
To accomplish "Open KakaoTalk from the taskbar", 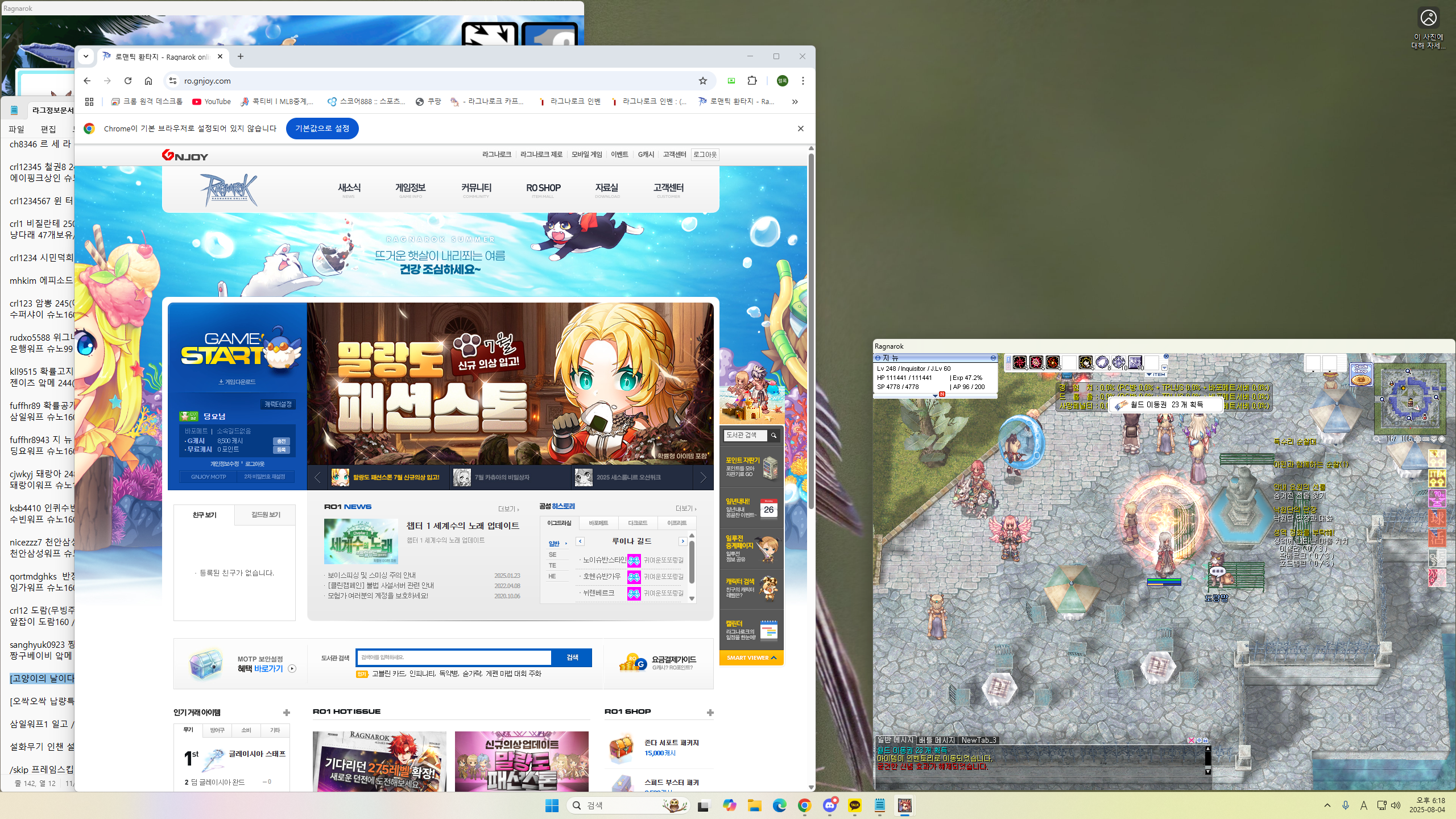I will click(855, 805).
